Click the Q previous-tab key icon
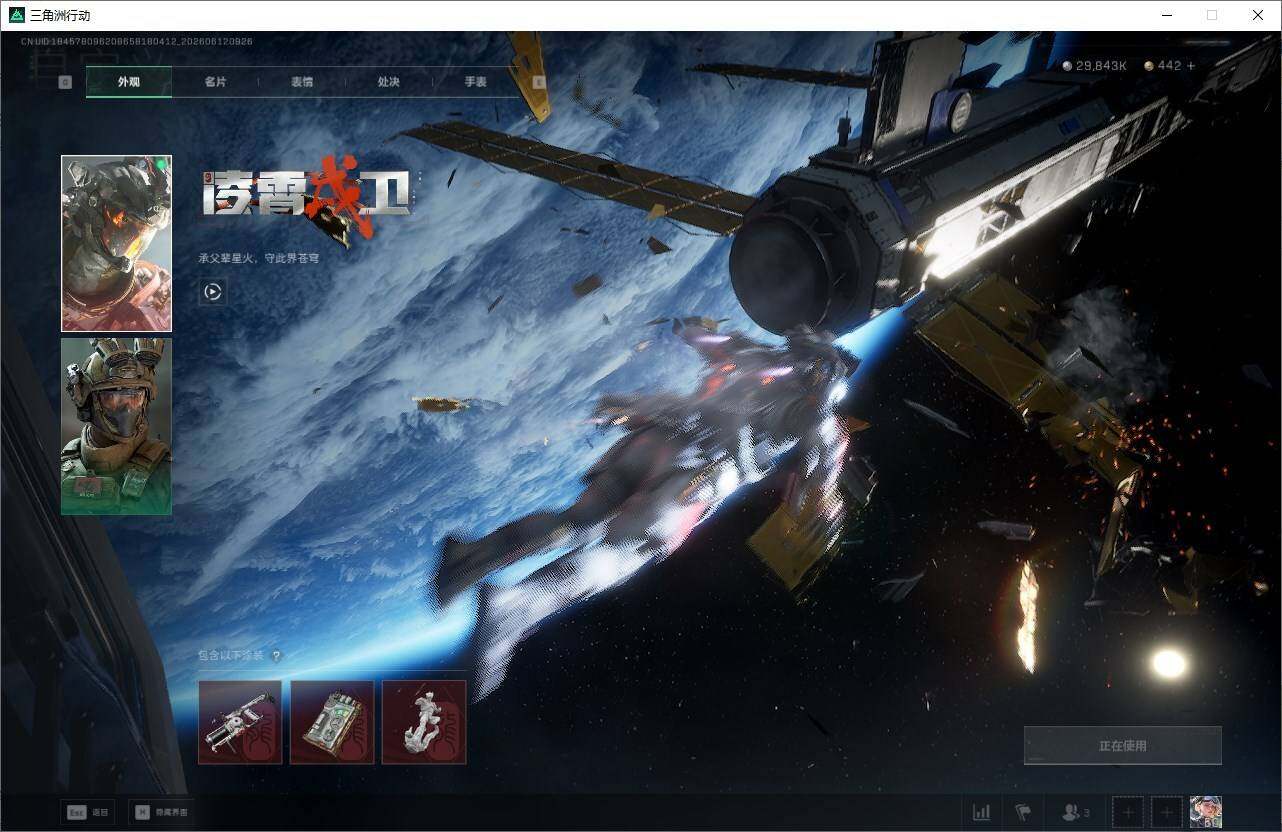 click(x=65, y=82)
